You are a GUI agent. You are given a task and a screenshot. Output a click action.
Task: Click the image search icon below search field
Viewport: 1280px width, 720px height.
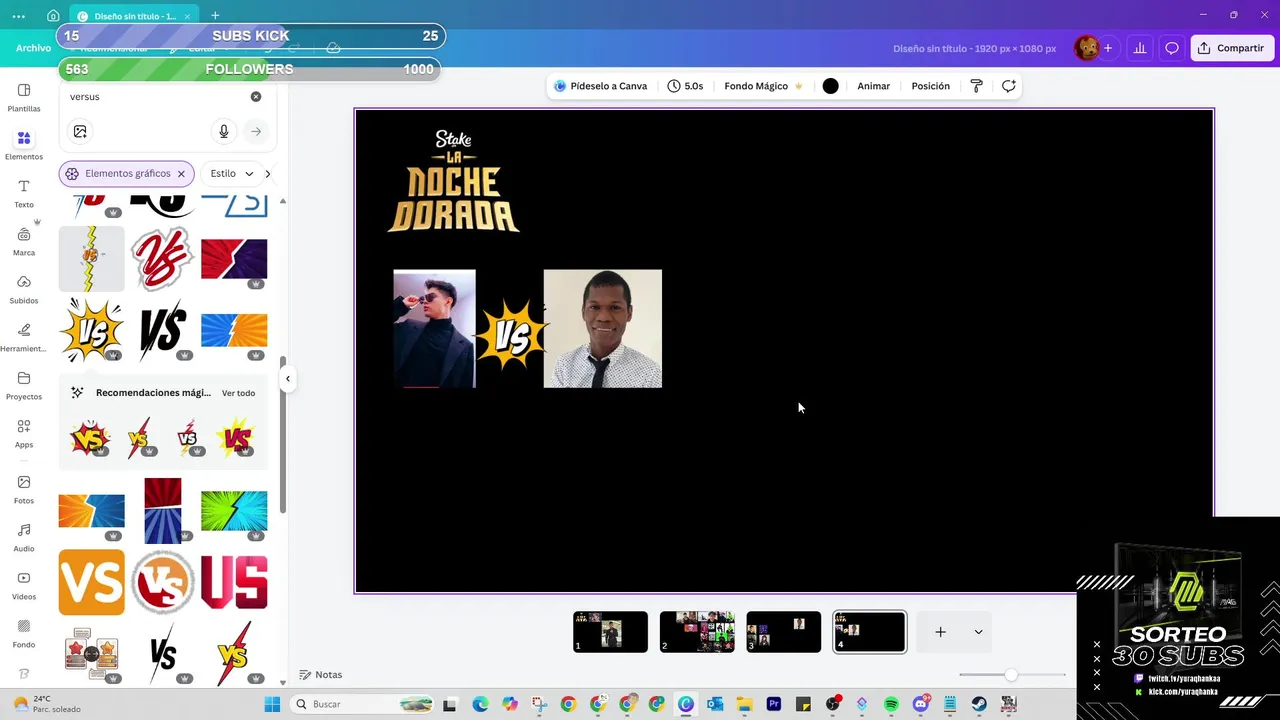(x=80, y=131)
